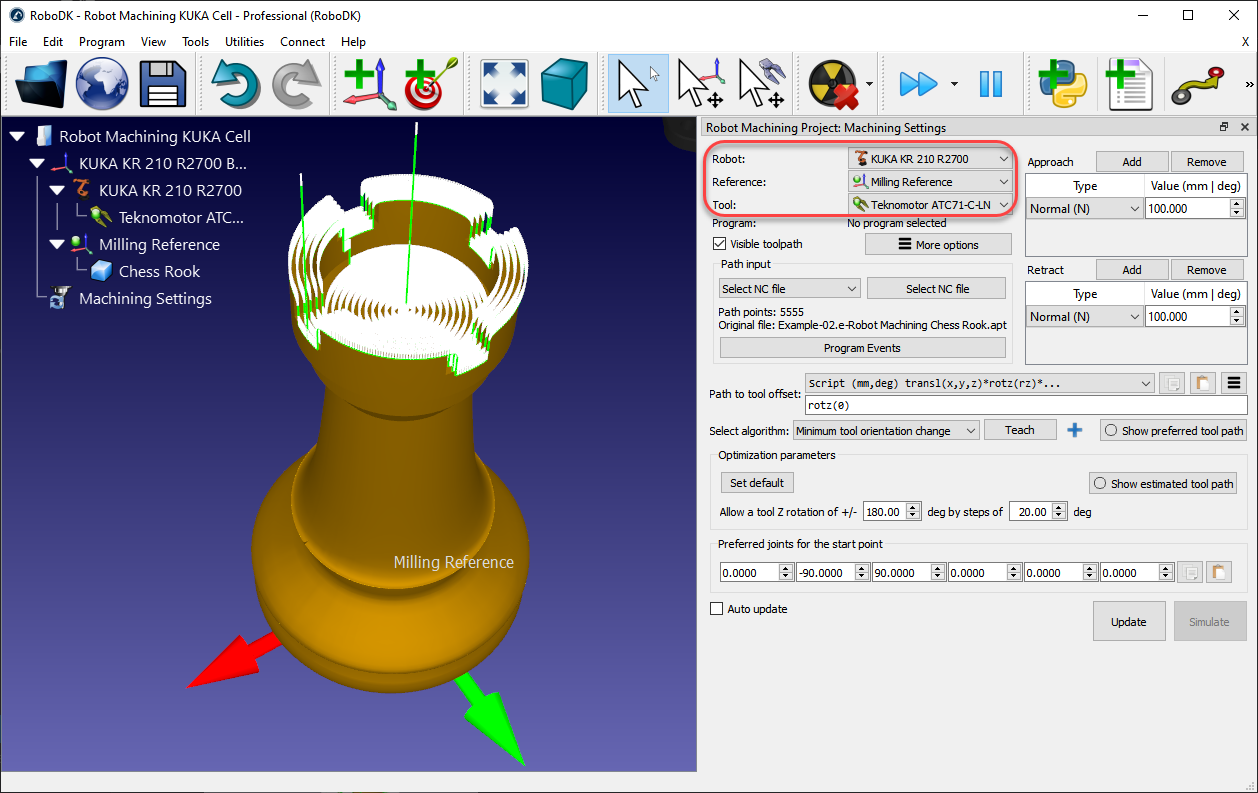Toggle the Visible toolpath checkbox
Viewport: 1258px width, 793px height.
[719, 243]
